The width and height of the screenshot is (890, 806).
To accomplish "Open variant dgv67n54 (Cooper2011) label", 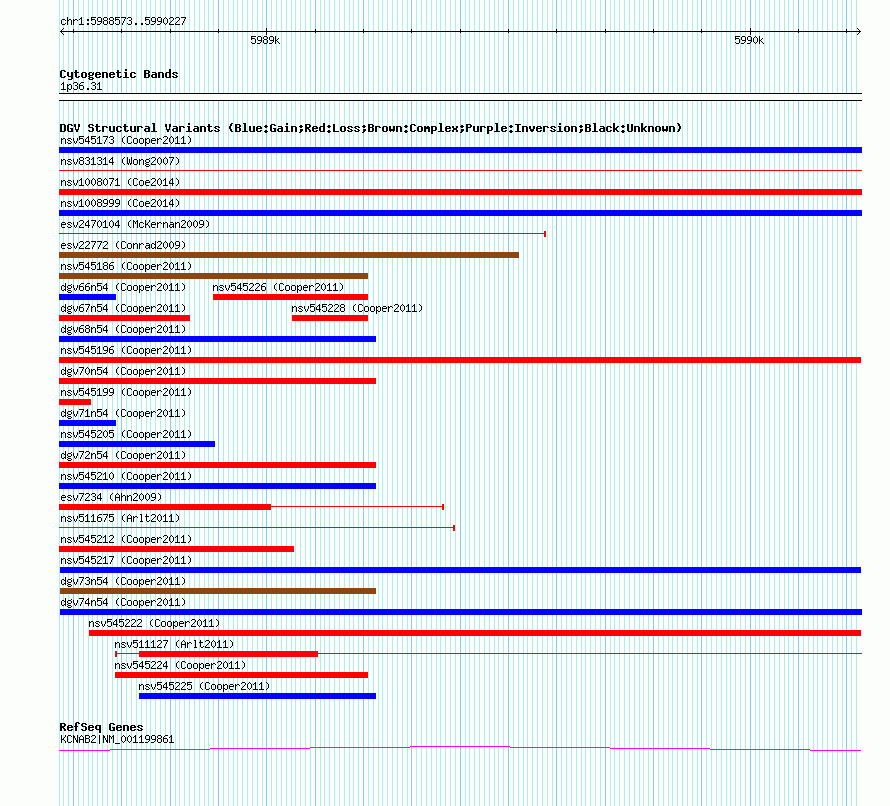I will [x=123, y=308].
